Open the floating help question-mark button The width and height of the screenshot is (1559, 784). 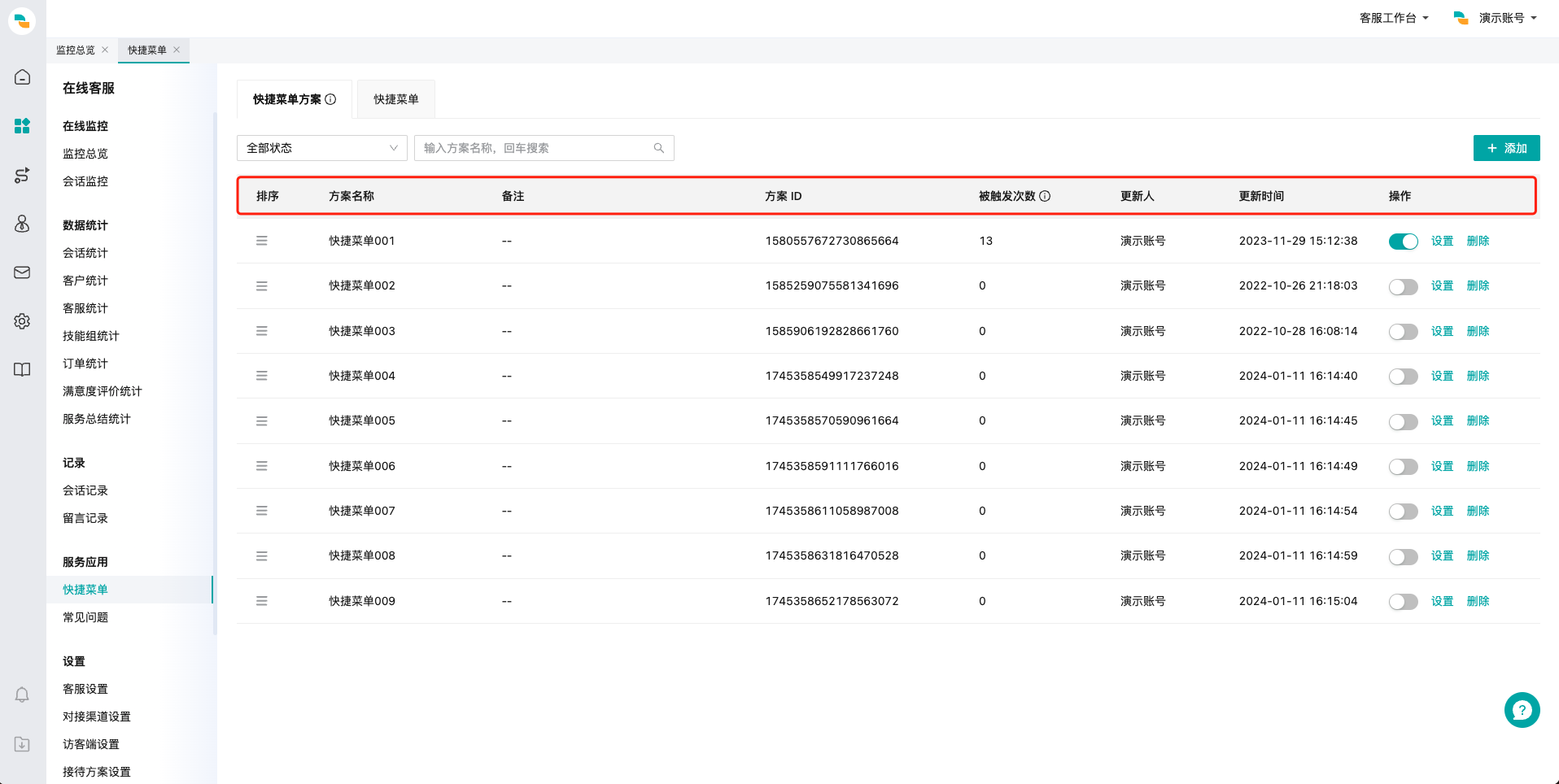pyautogui.click(x=1522, y=710)
